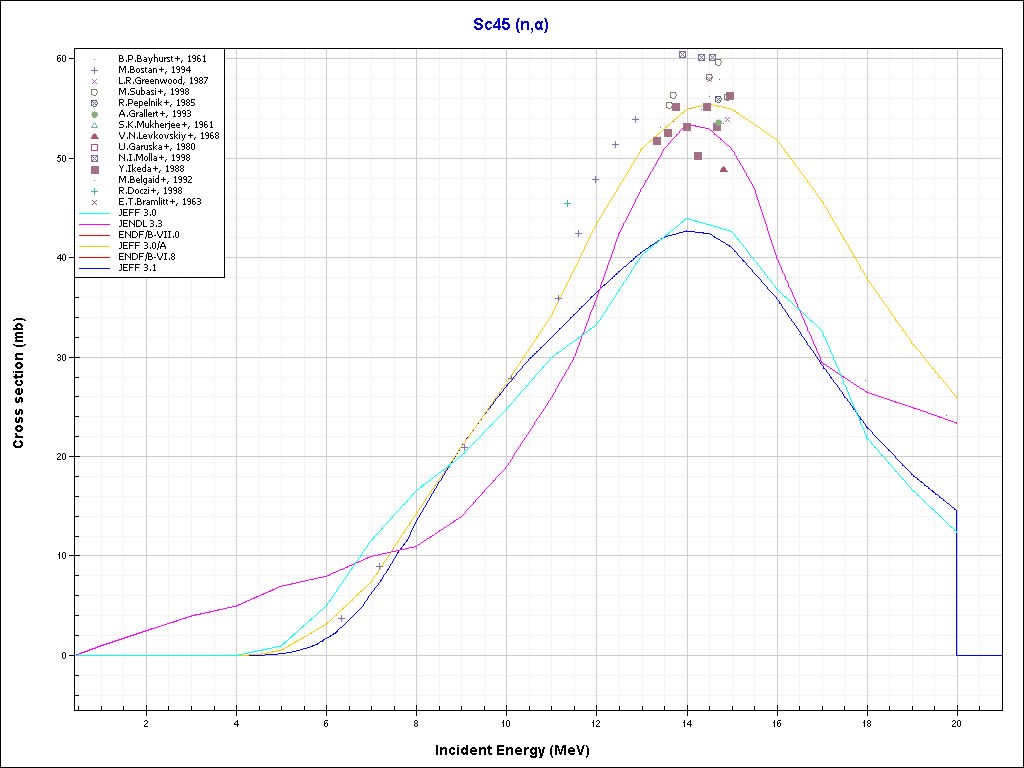This screenshot has width=1024, height=768.
Task: Click the 14 tick label on the x-axis
Action: point(687,723)
